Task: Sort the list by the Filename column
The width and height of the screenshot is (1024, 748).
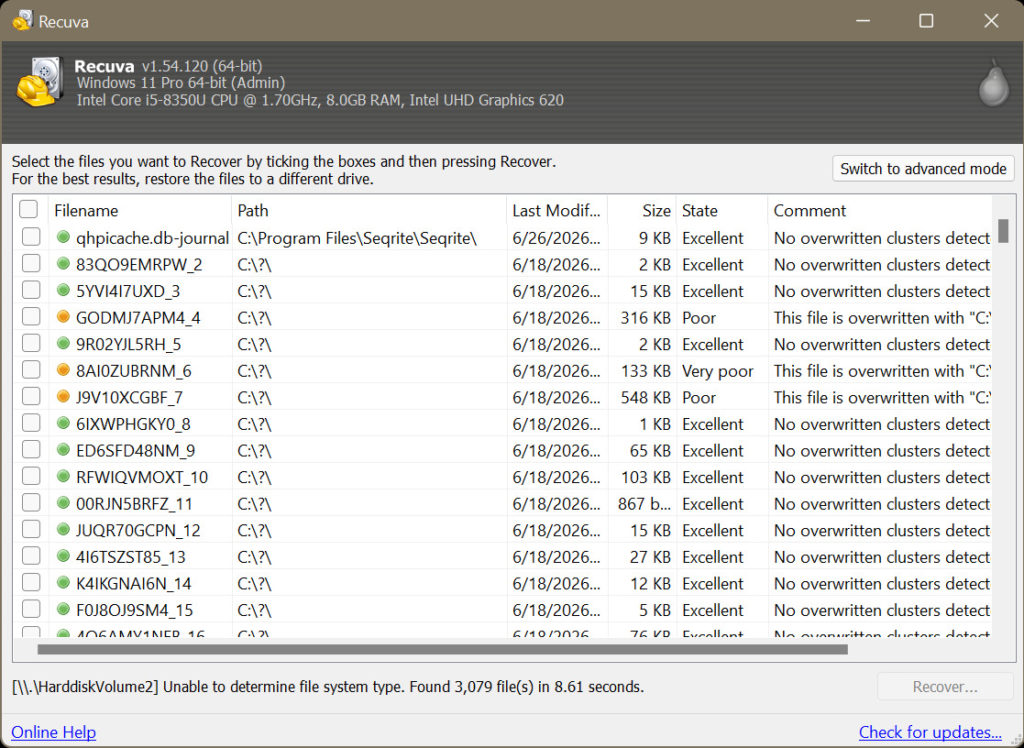Action: (140, 210)
